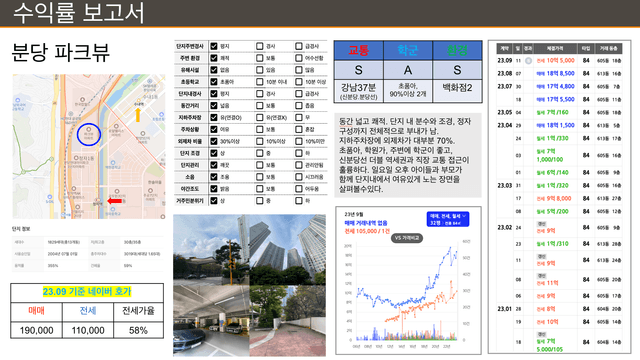The image size is (640, 360).
Task: Click the 거래 동층 column header
Action: pos(609,49)
